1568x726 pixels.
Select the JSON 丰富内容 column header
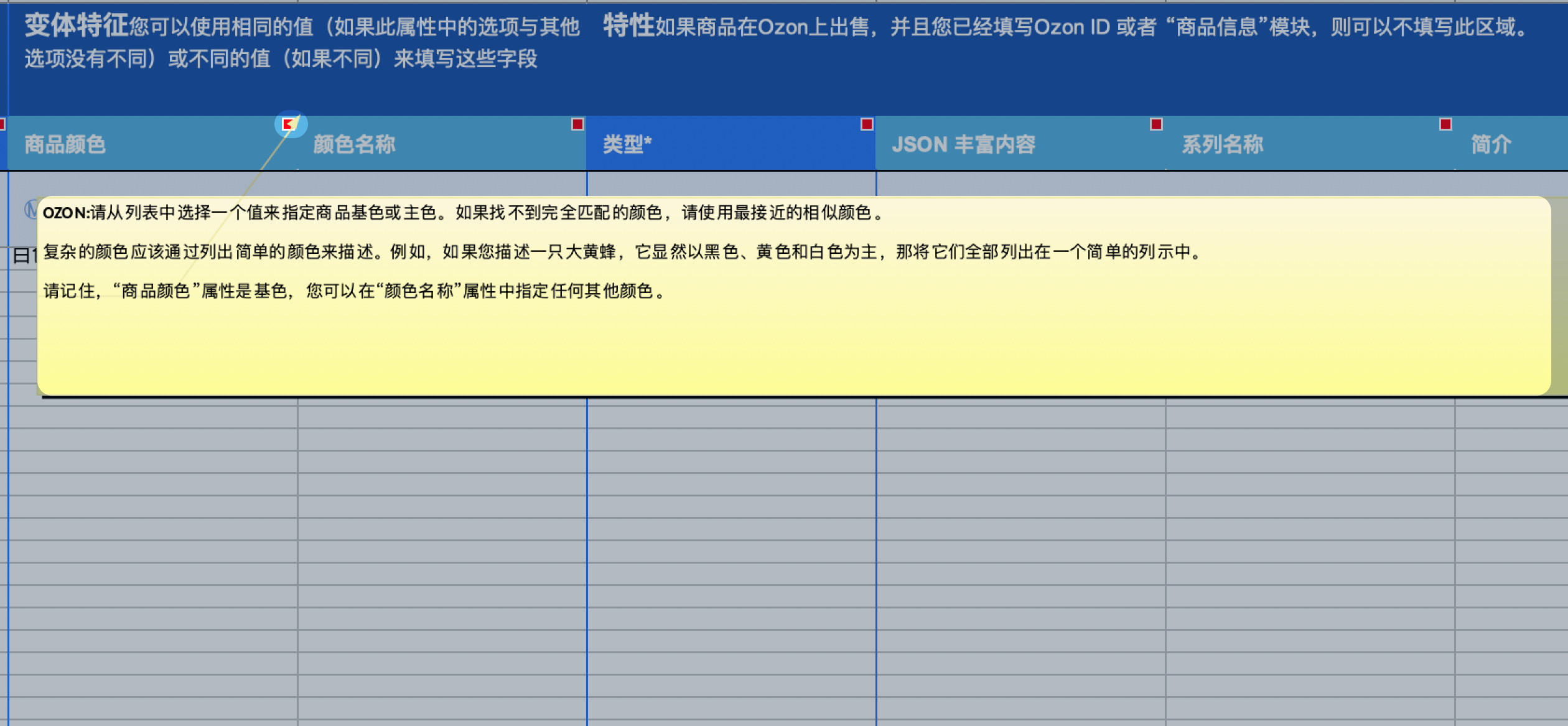[x=1020, y=144]
